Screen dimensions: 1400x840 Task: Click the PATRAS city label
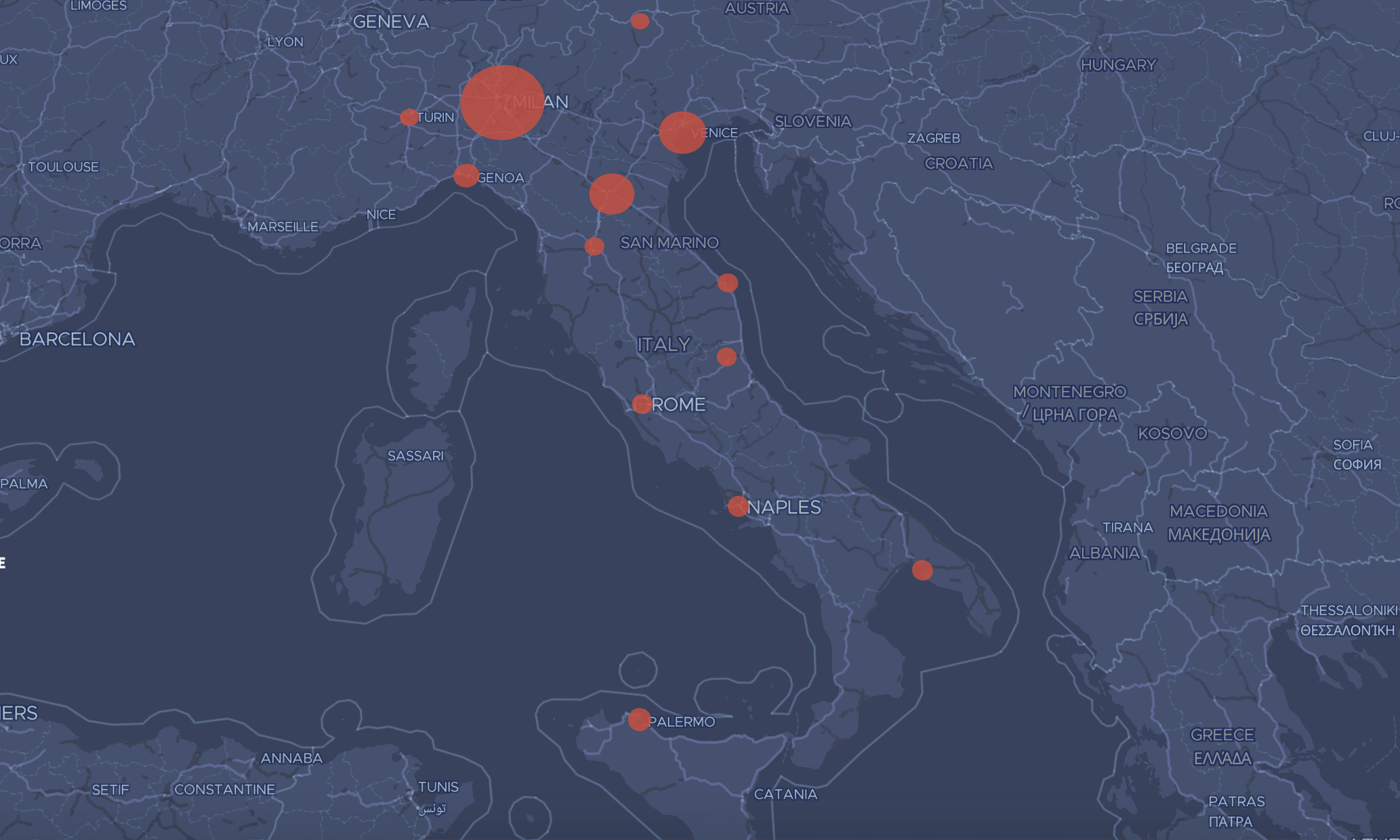pyautogui.click(x=1237, y=801)
